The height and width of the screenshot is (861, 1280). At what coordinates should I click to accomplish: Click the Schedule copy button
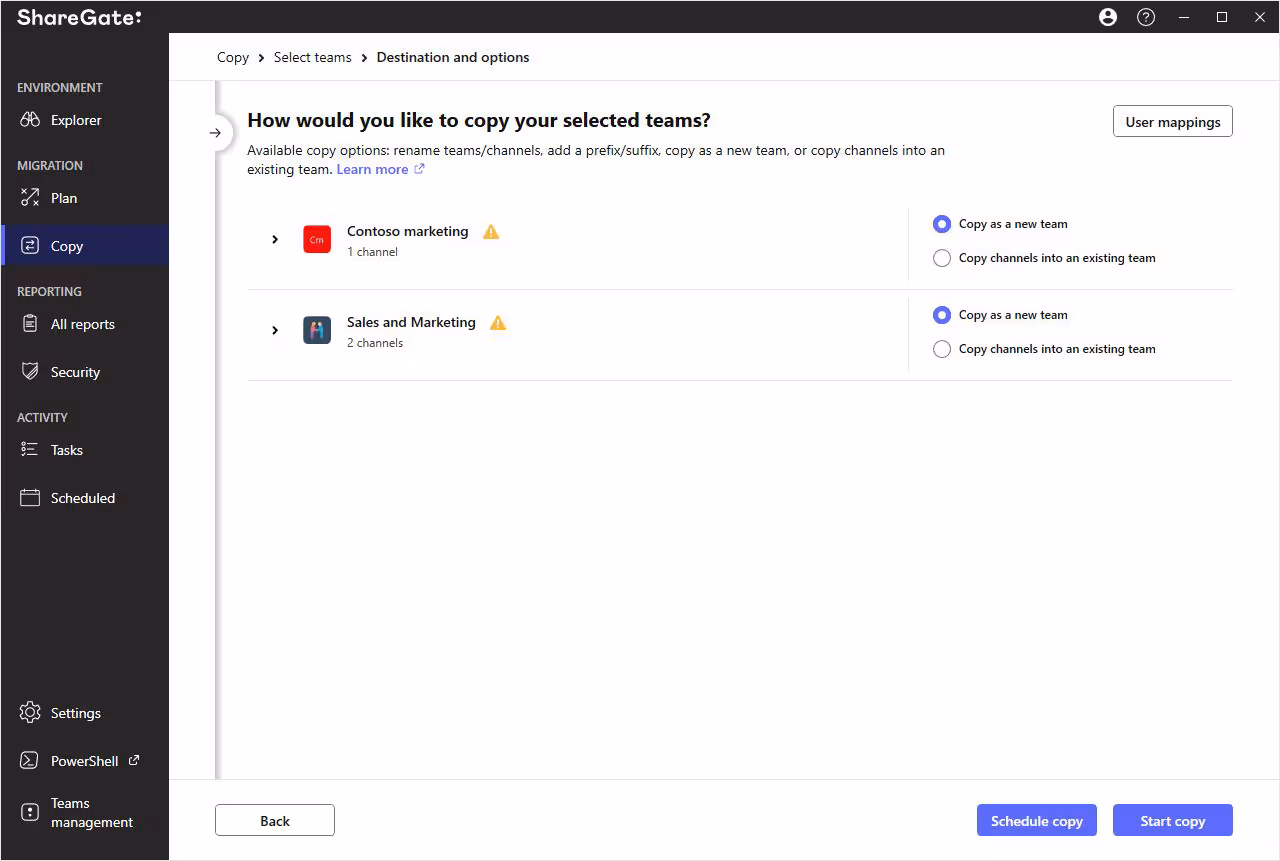tap(1037, 821)
